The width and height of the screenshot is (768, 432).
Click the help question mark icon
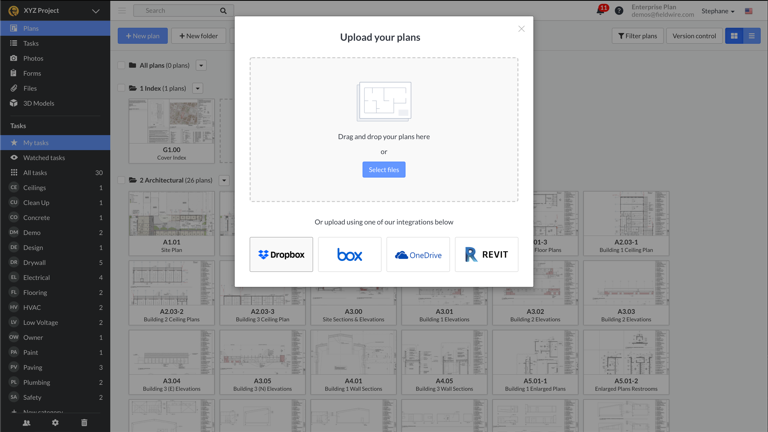[619, 11]
